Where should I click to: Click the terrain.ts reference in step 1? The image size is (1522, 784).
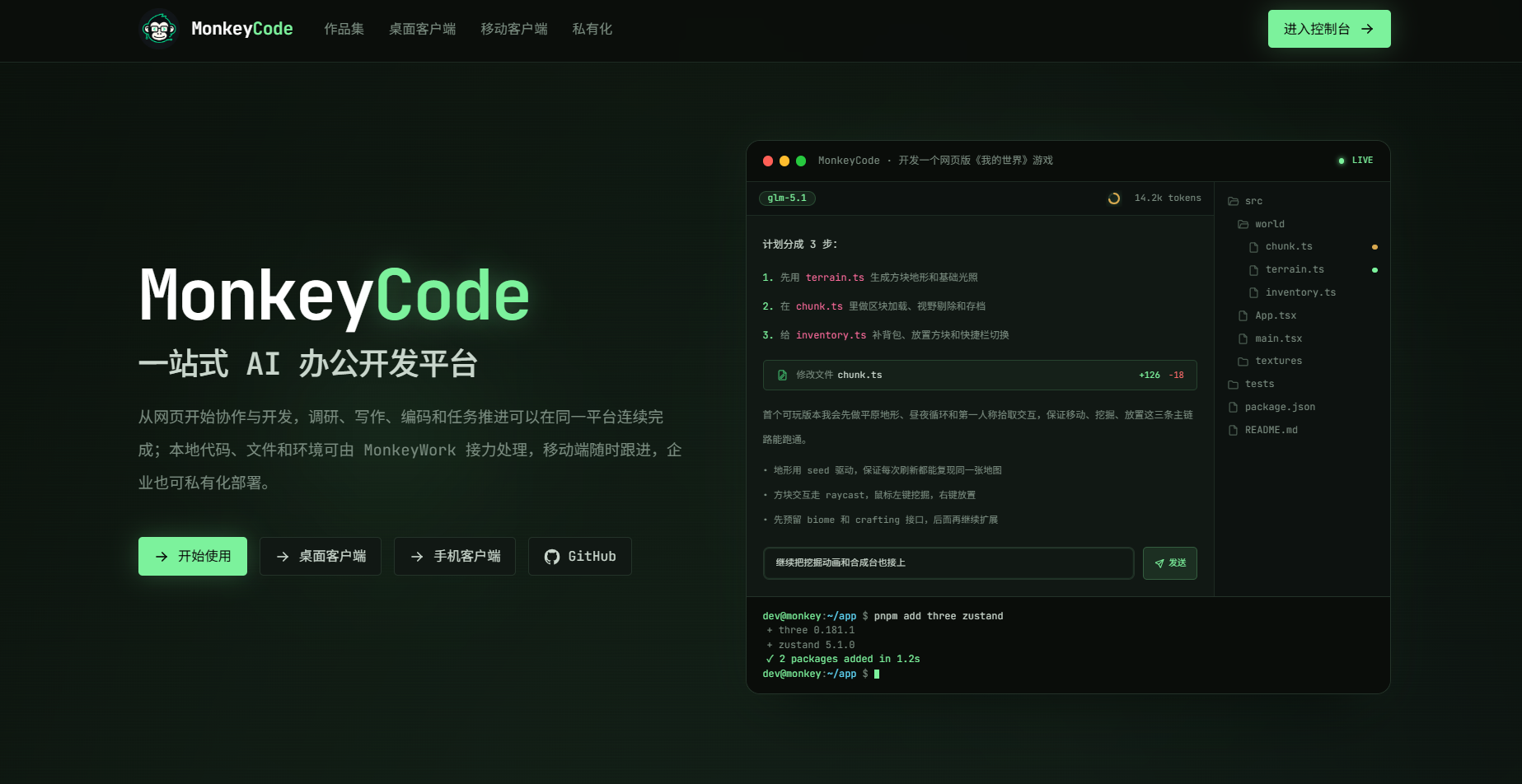(835, 278)
